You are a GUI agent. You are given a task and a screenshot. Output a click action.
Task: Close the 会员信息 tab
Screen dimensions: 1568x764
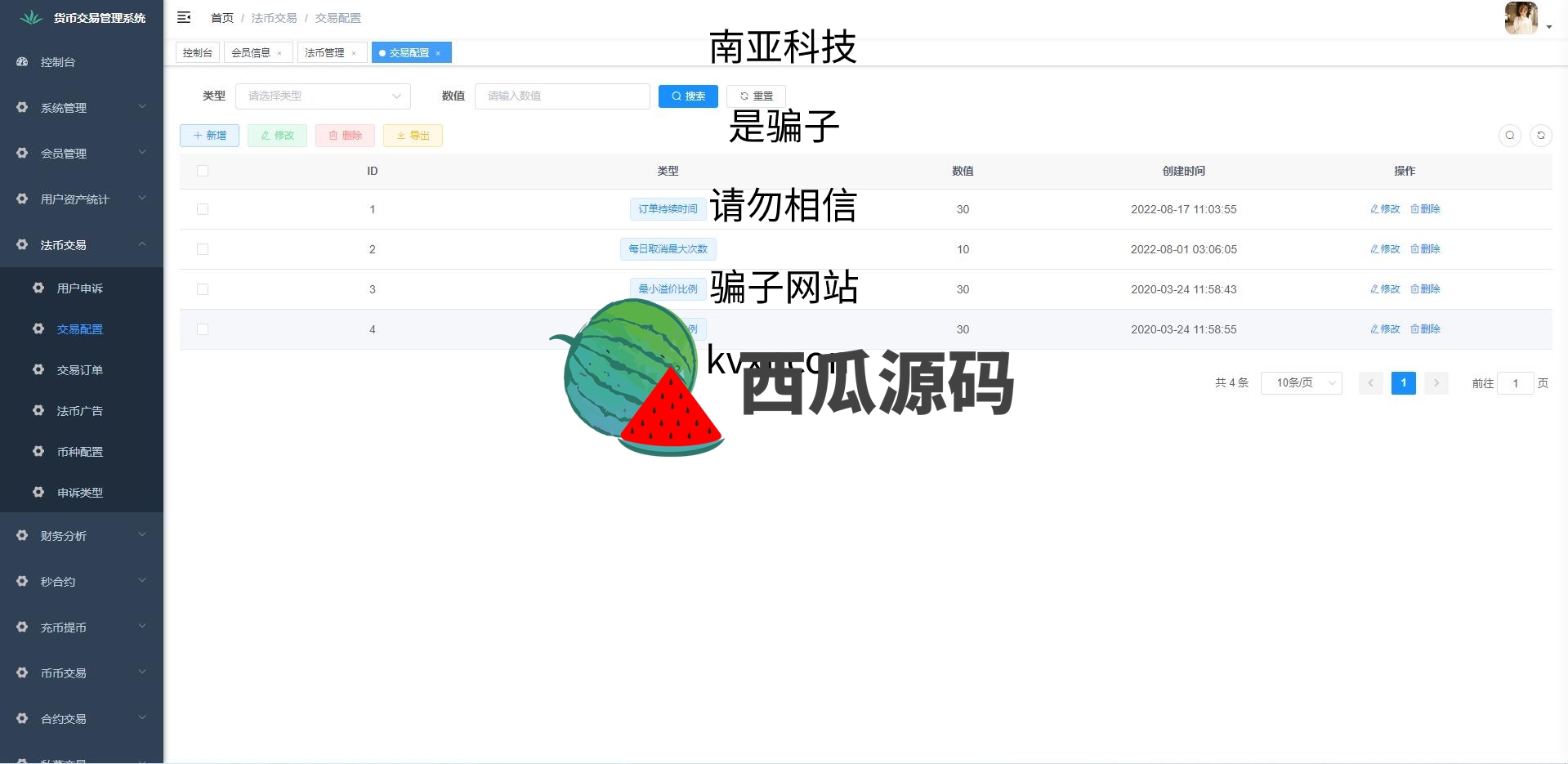click(x=279, y=53)
